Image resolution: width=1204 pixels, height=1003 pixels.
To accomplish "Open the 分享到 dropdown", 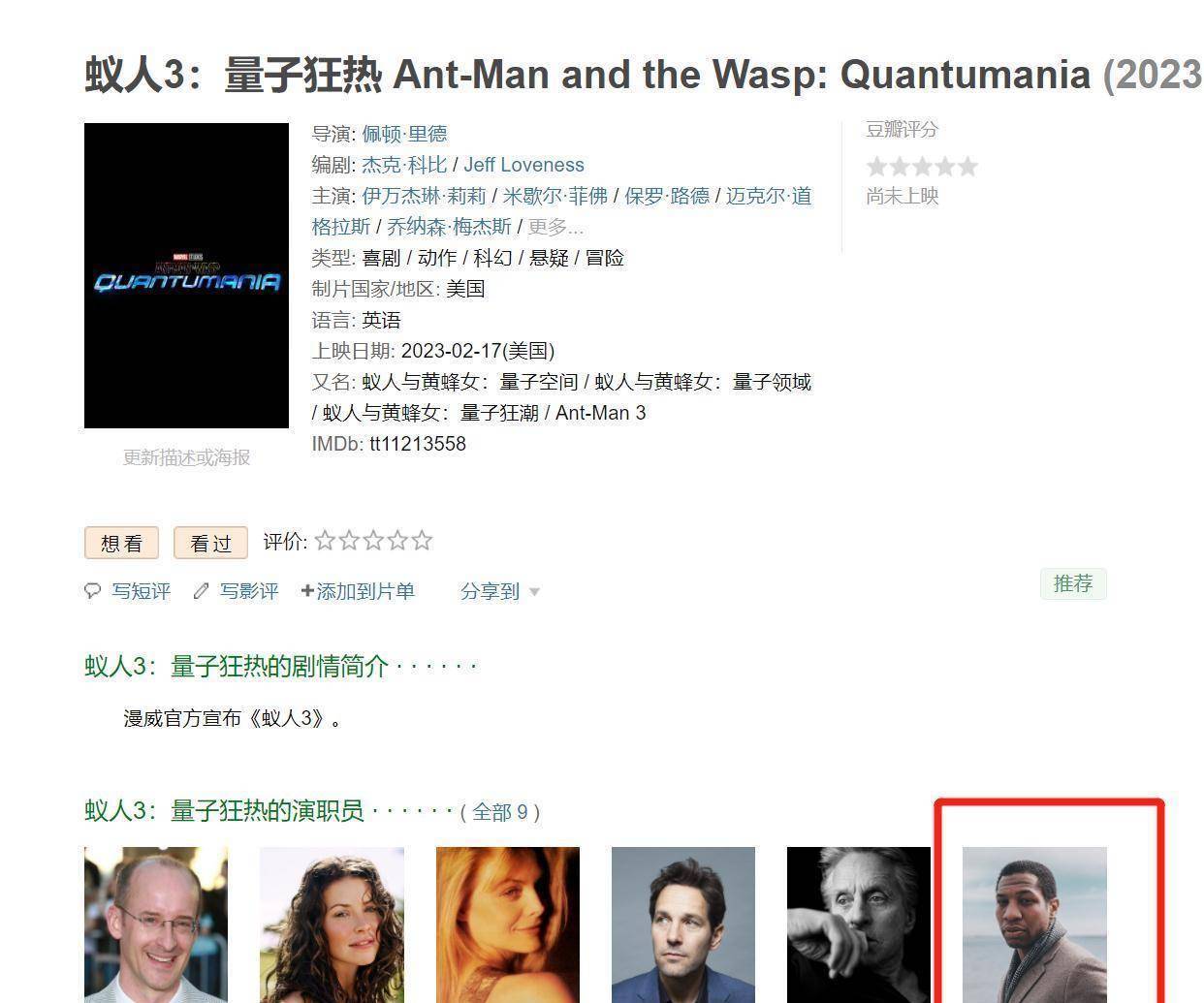I will (500, 591).
